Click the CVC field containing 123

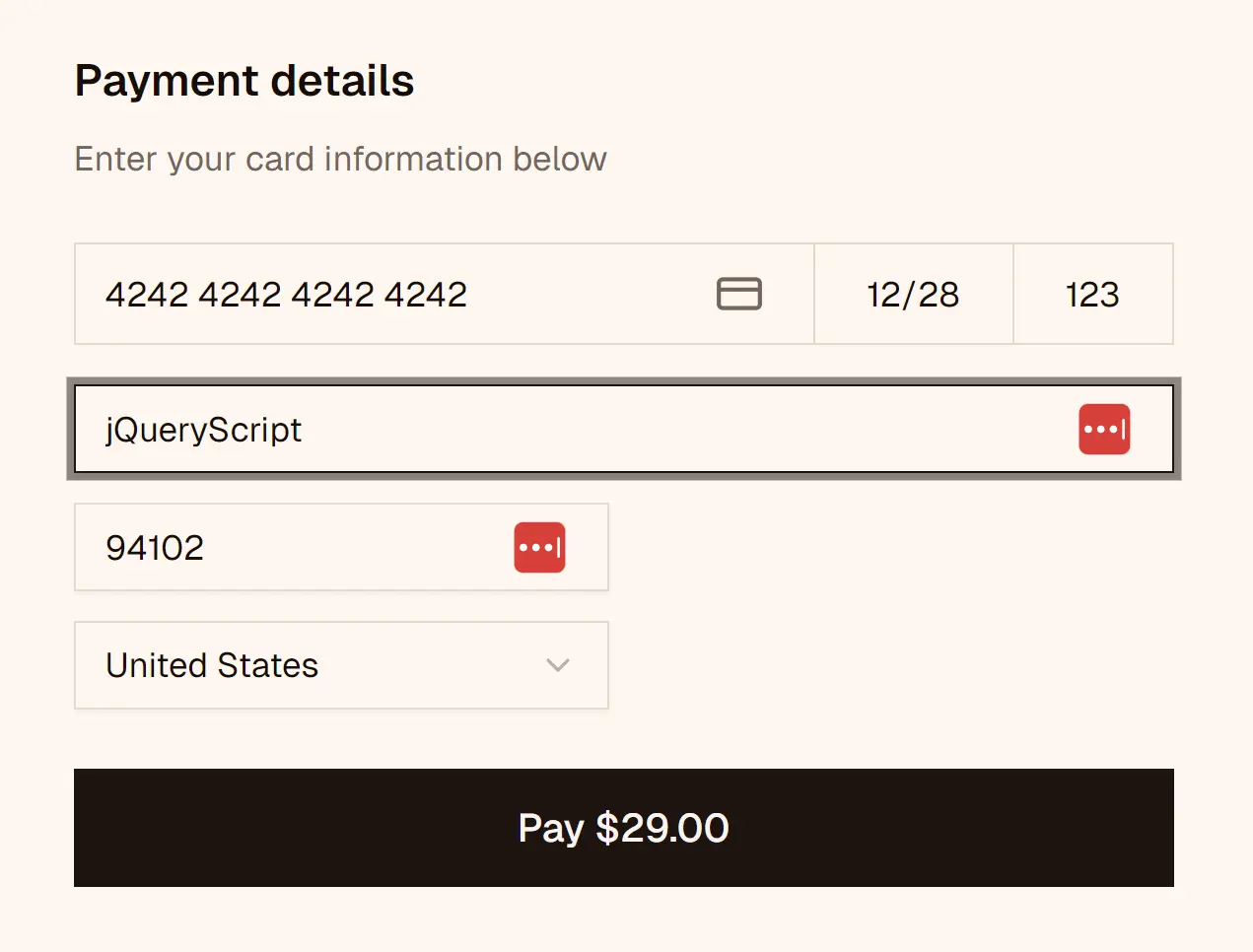[1092, 294]
